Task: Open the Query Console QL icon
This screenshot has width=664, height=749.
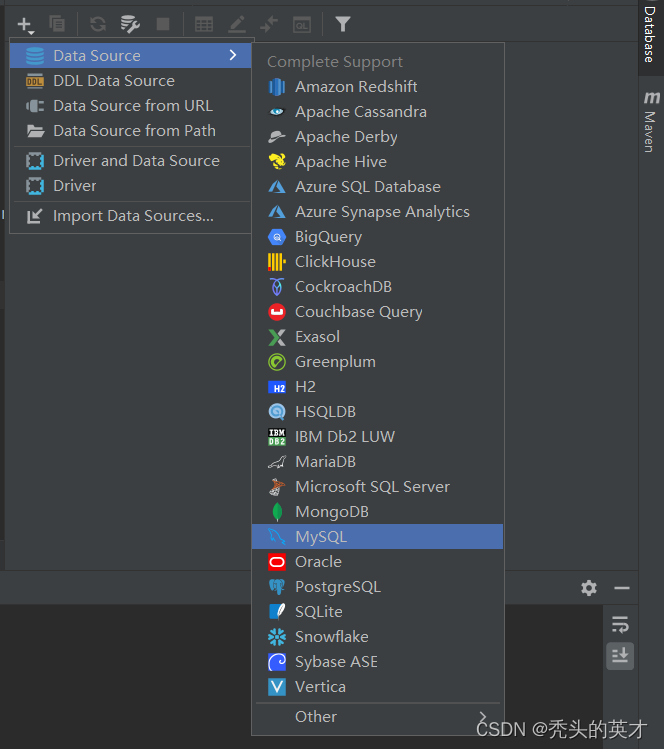Action: coord(302,24)
